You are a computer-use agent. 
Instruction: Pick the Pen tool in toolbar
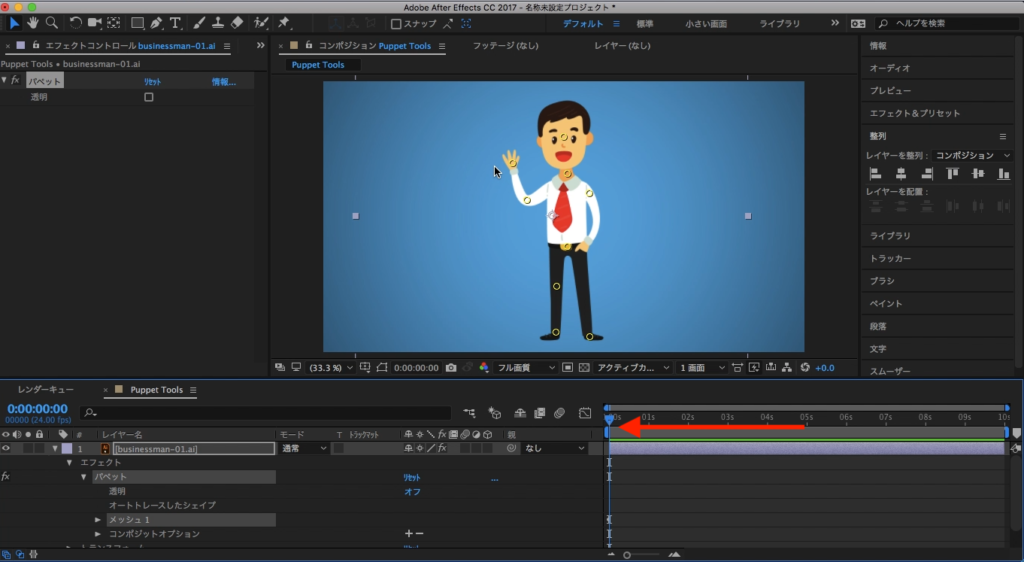pyautogui.click(x=156, y=22)
